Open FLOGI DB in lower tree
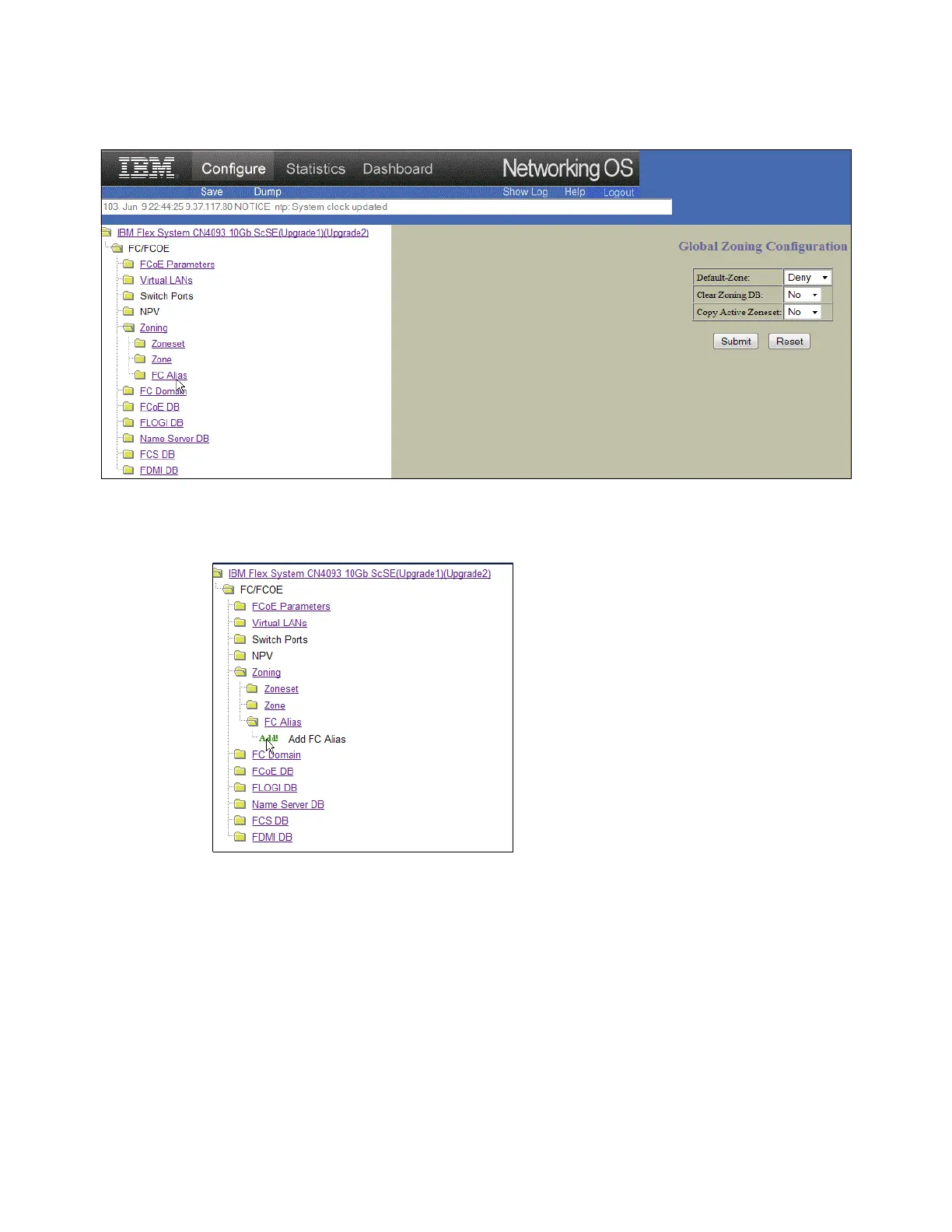Image resolution: width=952 pixels, height=1232 pixels. tap(275, 788)
